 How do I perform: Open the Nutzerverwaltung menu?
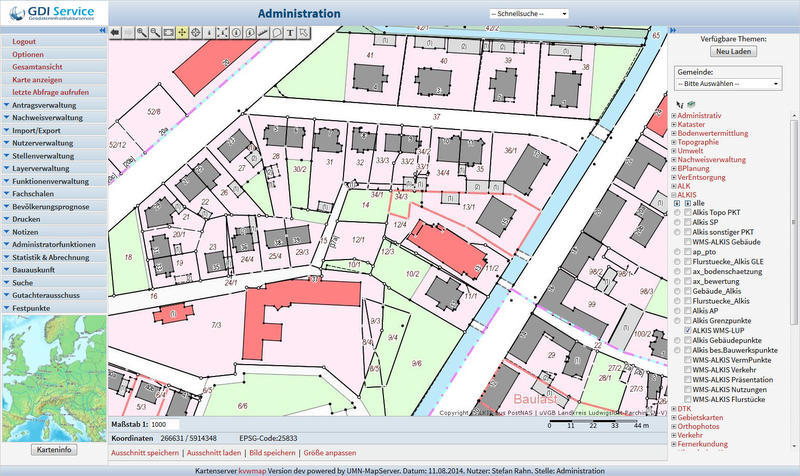(52, 143)
